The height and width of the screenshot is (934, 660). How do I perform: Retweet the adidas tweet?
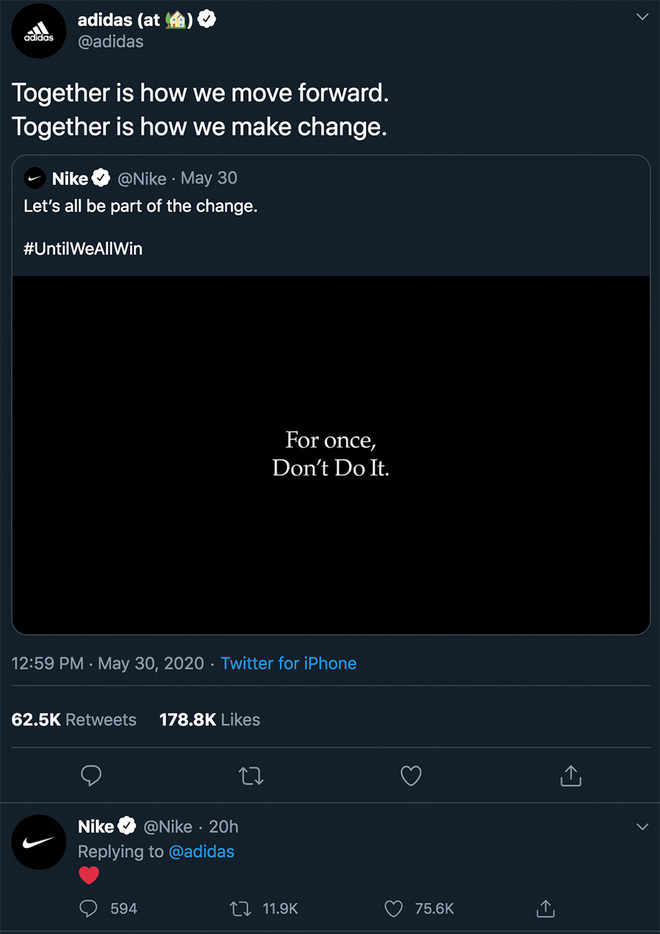point(251,776)
